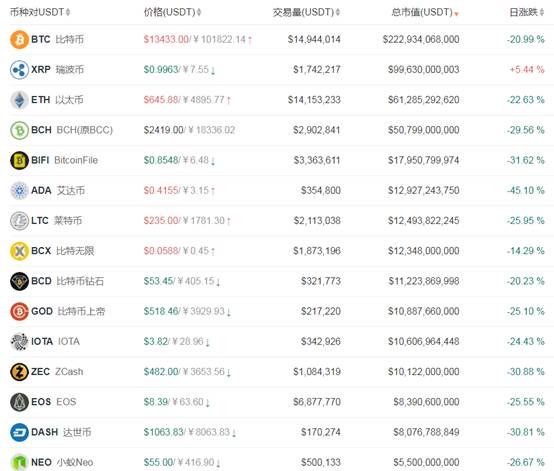Open the NEO 小蚁Neo name link
This screenshot has width=554, height=471.
(62, 462)
